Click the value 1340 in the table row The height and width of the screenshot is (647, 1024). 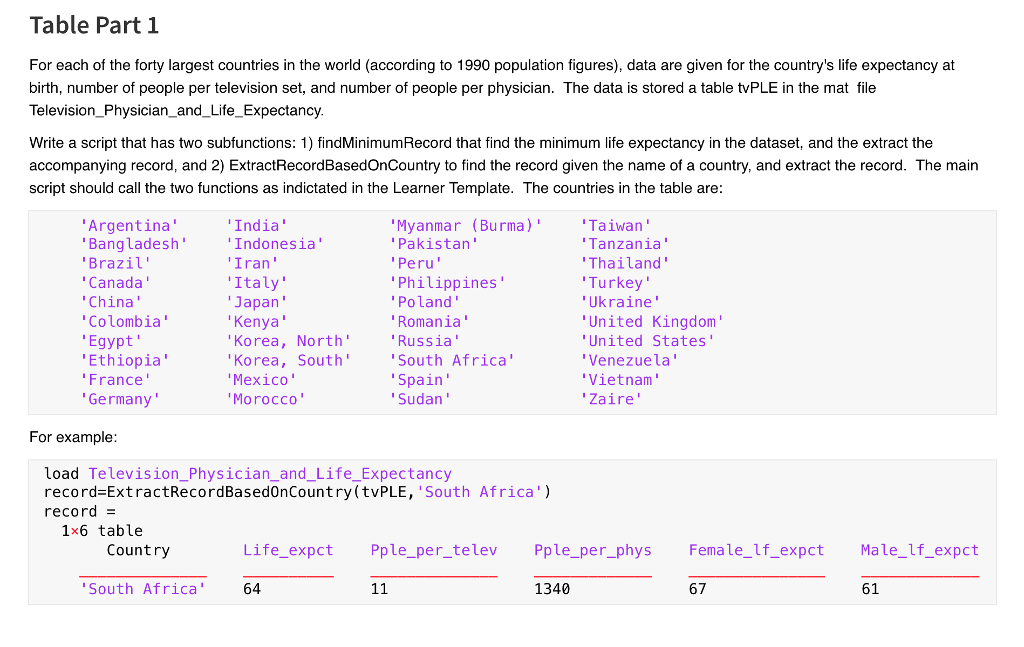tap(552, 589)
